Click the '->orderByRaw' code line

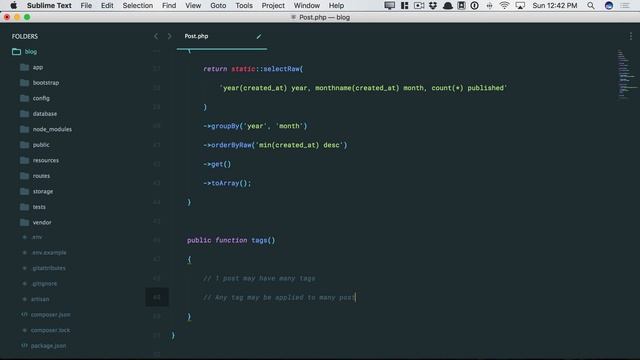[x=275, y=145]
